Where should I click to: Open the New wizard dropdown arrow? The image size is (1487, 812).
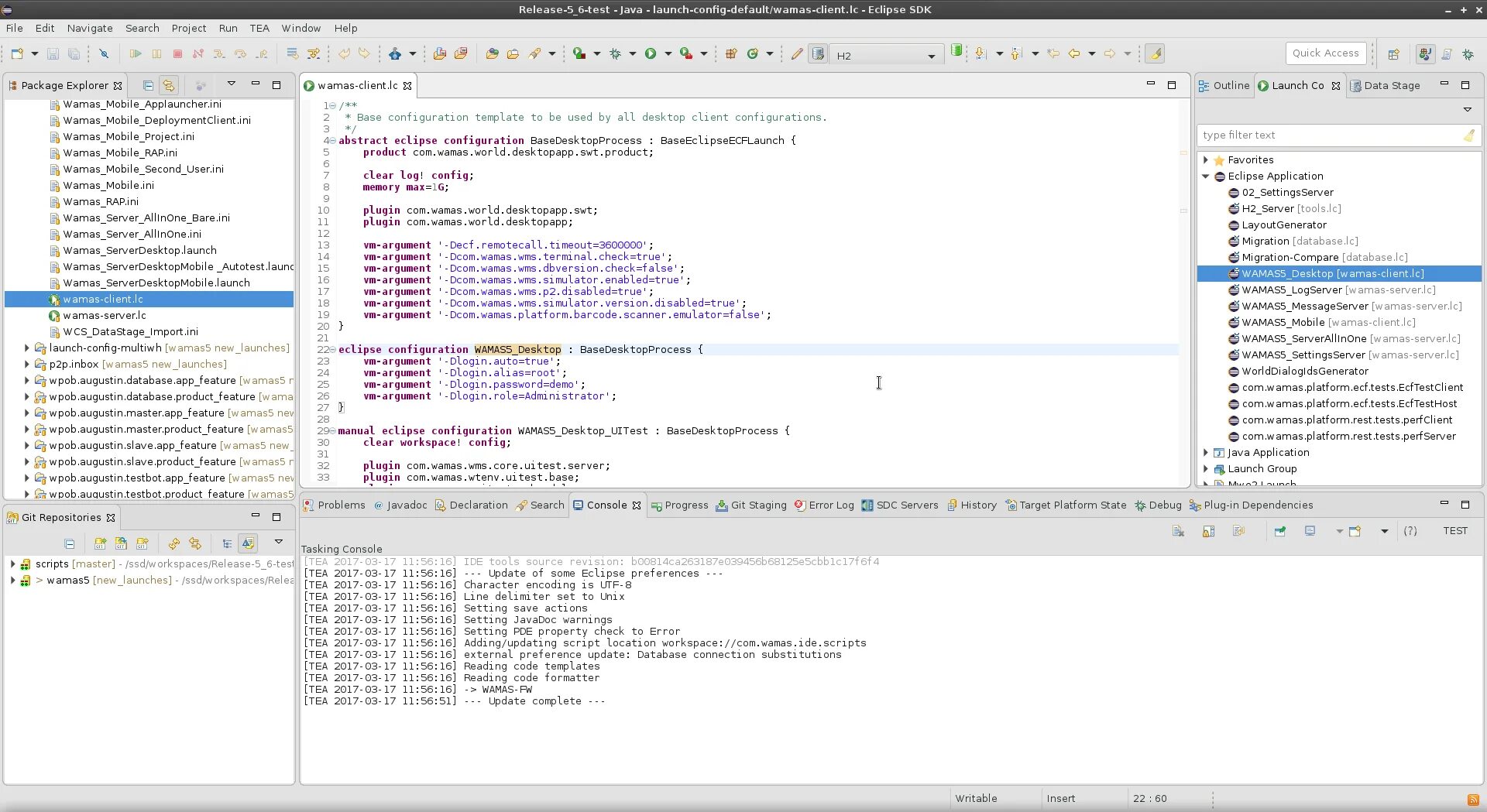click(34, 54)
